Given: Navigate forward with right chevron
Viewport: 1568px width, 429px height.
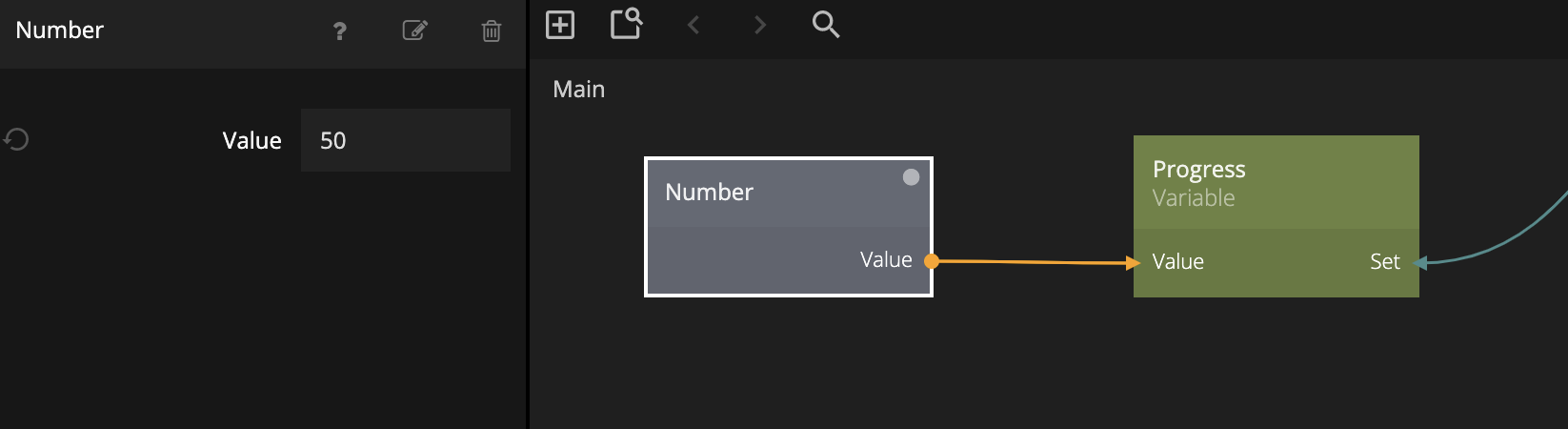Looking at the screenshot, I should (759, 25).
